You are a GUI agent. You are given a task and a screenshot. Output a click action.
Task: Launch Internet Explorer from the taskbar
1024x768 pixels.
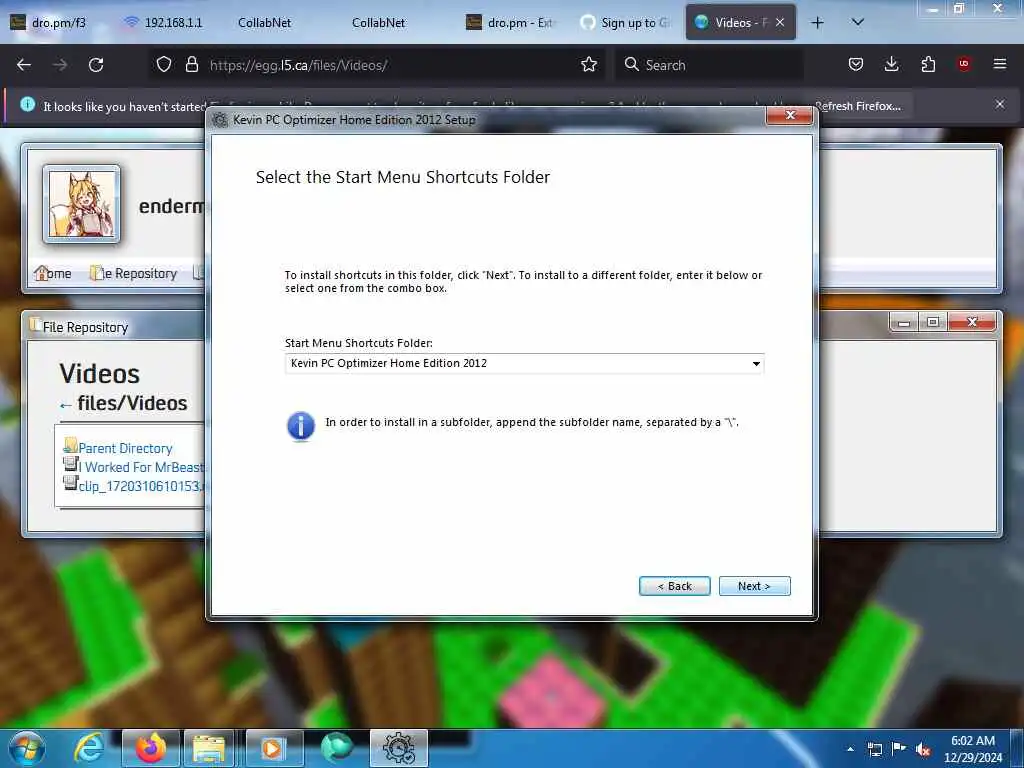[x=89, y=748]
